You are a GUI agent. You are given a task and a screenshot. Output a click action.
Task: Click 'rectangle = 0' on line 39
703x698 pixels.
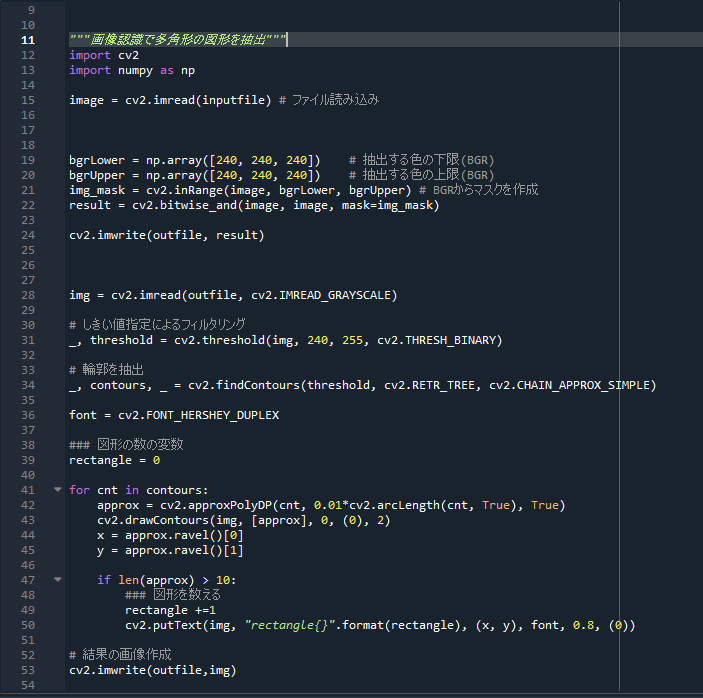(114, 460)
